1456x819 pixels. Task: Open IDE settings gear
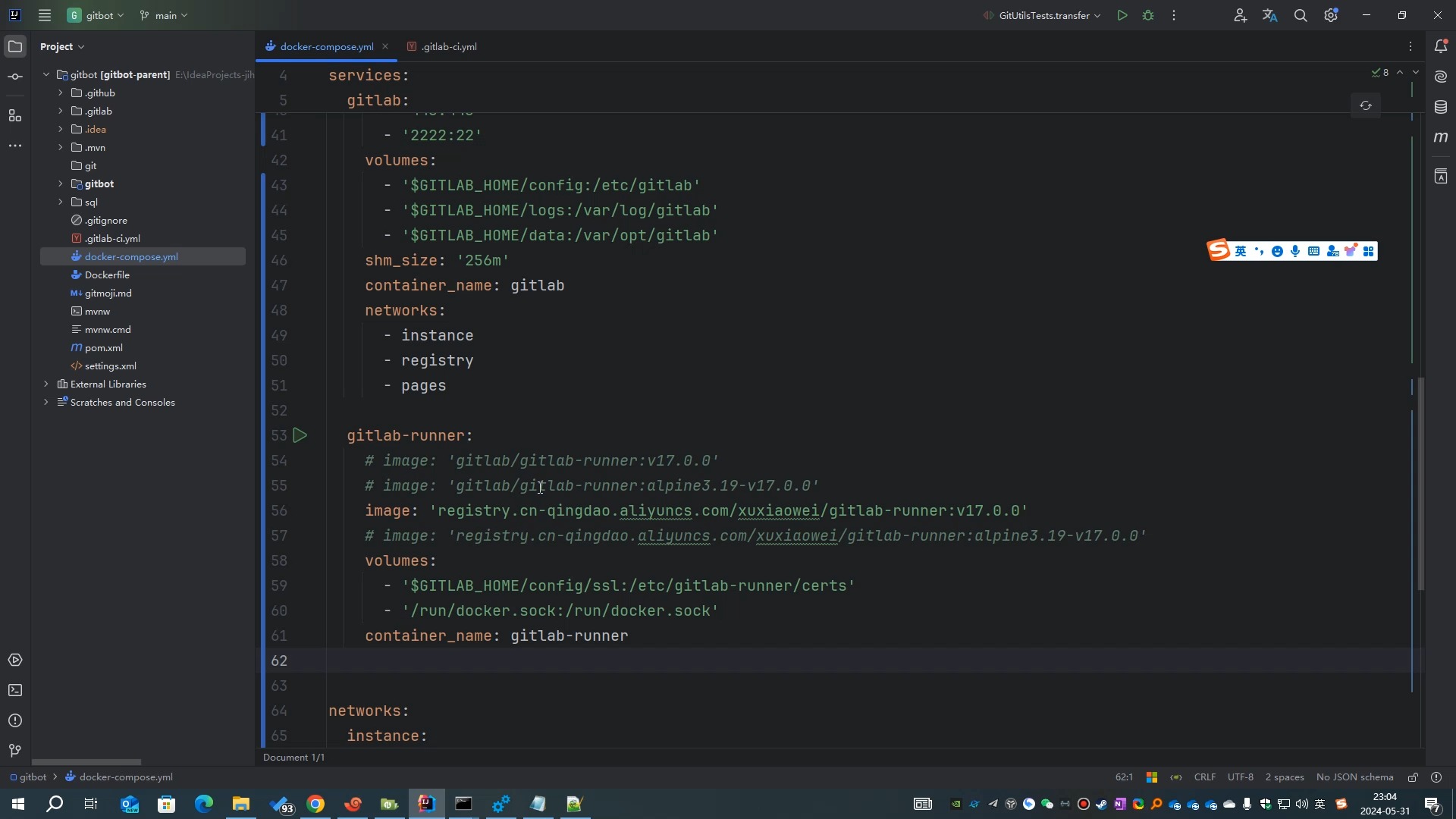click(1331, 15)
